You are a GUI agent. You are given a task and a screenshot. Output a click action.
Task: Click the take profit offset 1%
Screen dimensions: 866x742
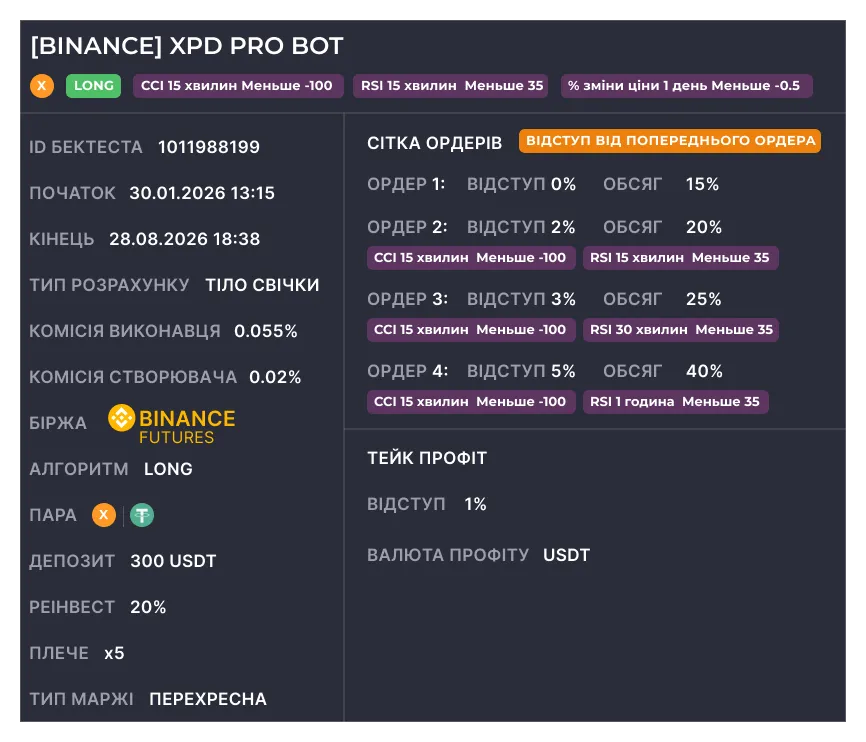pyautogui.click(x=475, y=504)
